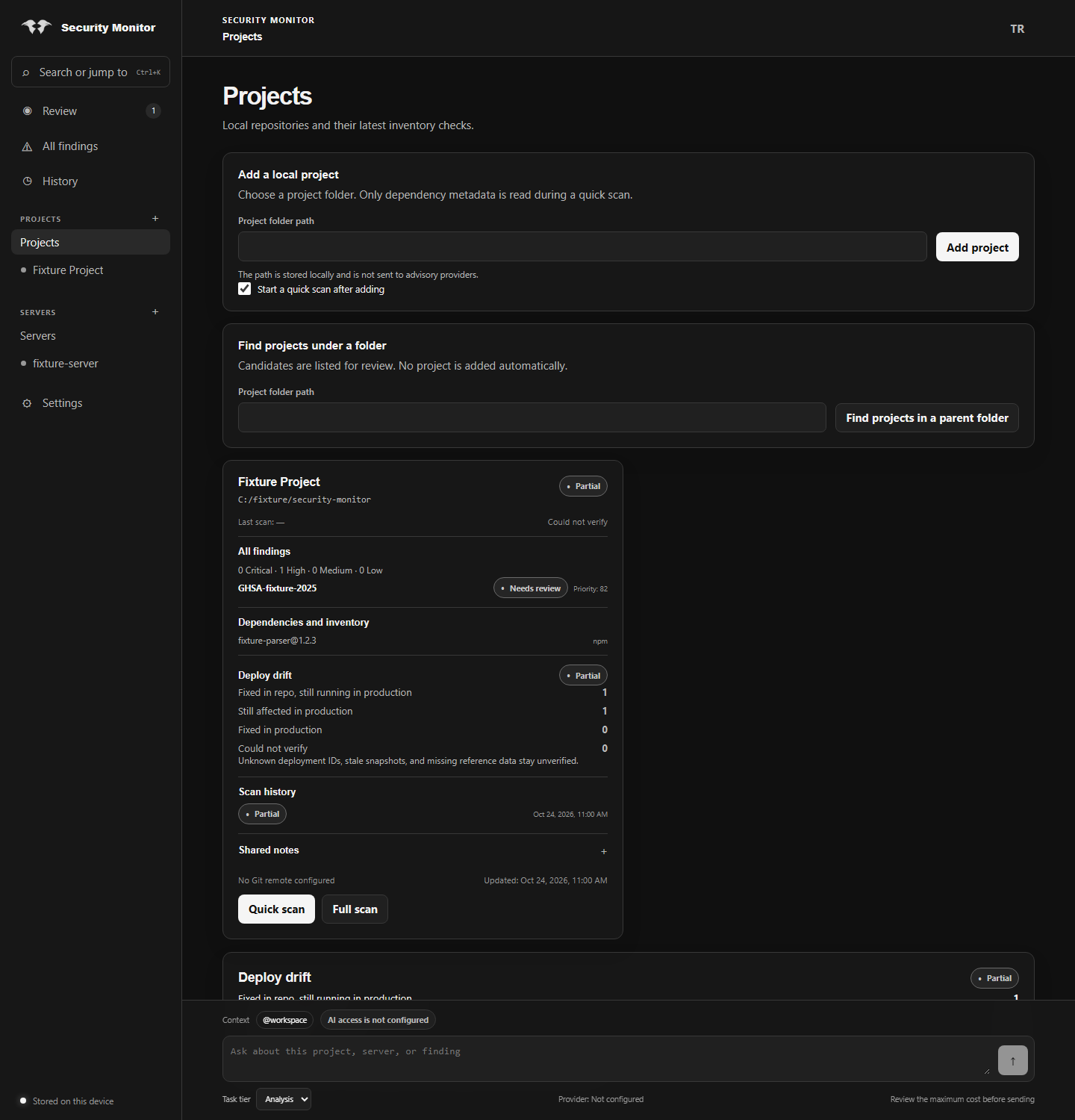Open Settings from the sidebar
Screen dimensions: 1075x1120
[x=90, y=403]
